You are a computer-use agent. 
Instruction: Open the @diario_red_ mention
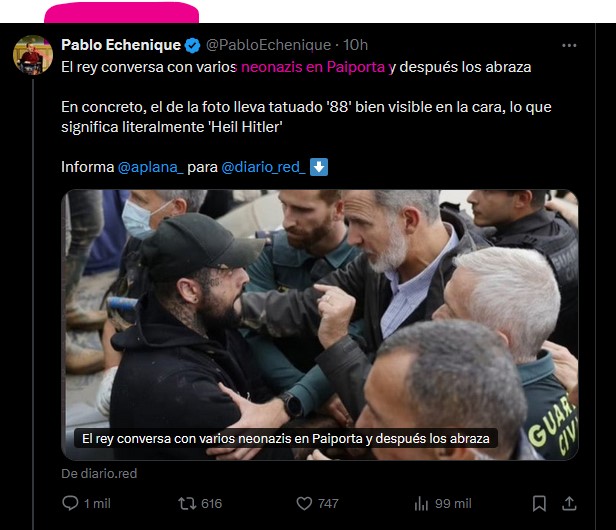pyautogui.click(x=263, y=167)
